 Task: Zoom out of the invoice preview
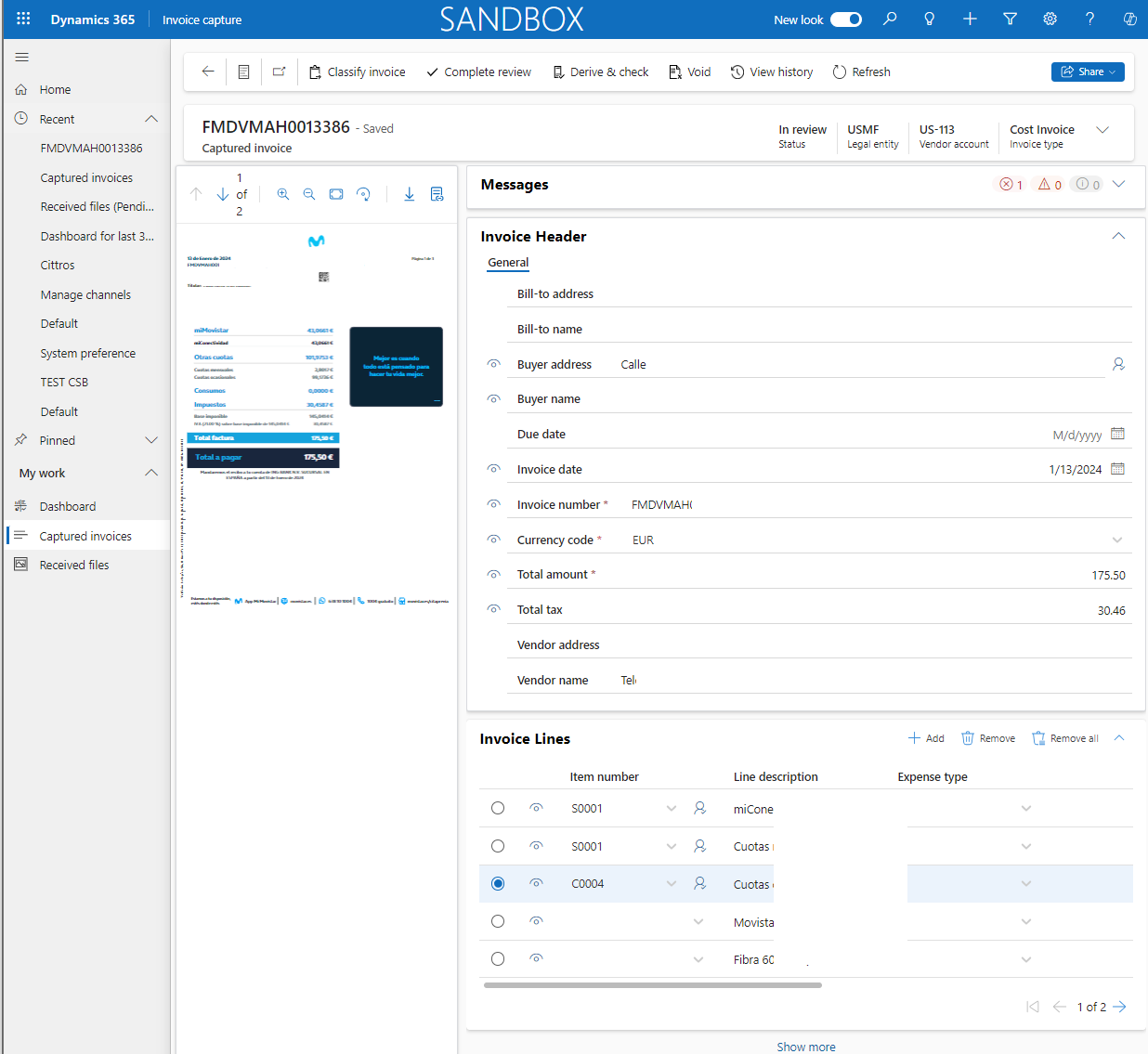(309, 193)
